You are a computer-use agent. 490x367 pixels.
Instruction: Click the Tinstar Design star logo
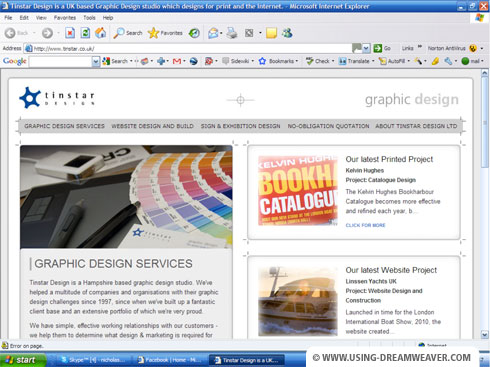[30, 98]
